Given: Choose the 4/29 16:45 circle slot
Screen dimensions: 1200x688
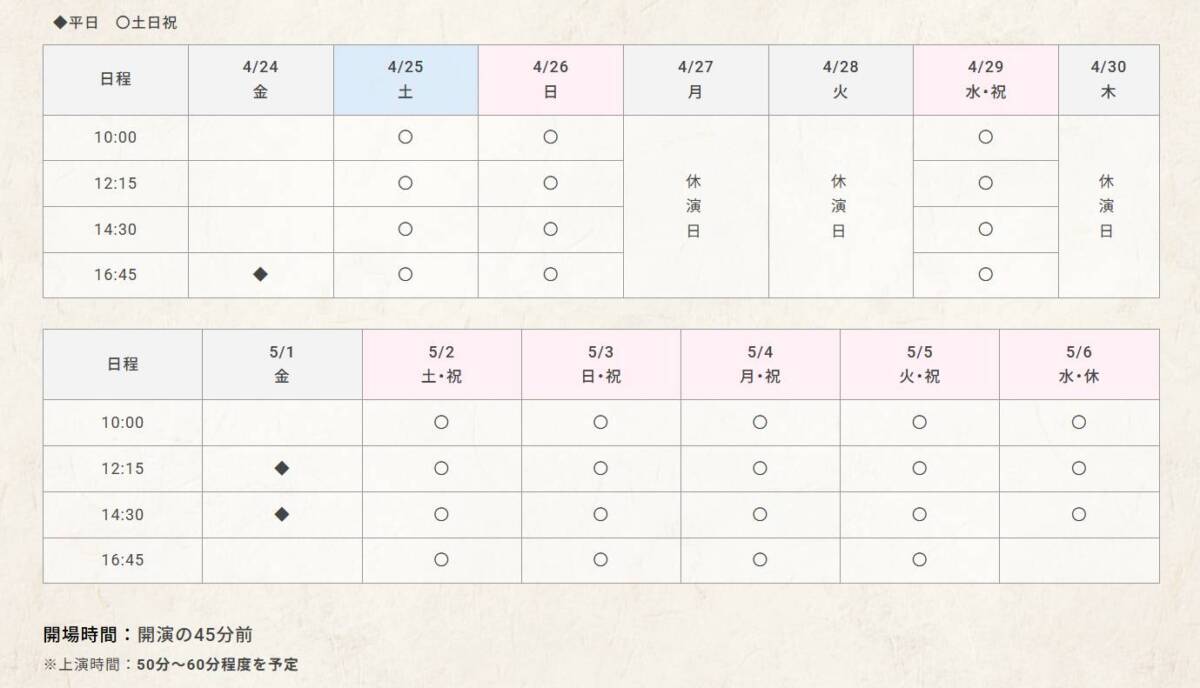Looking at the screenshot, I should [x=985, y=275].
